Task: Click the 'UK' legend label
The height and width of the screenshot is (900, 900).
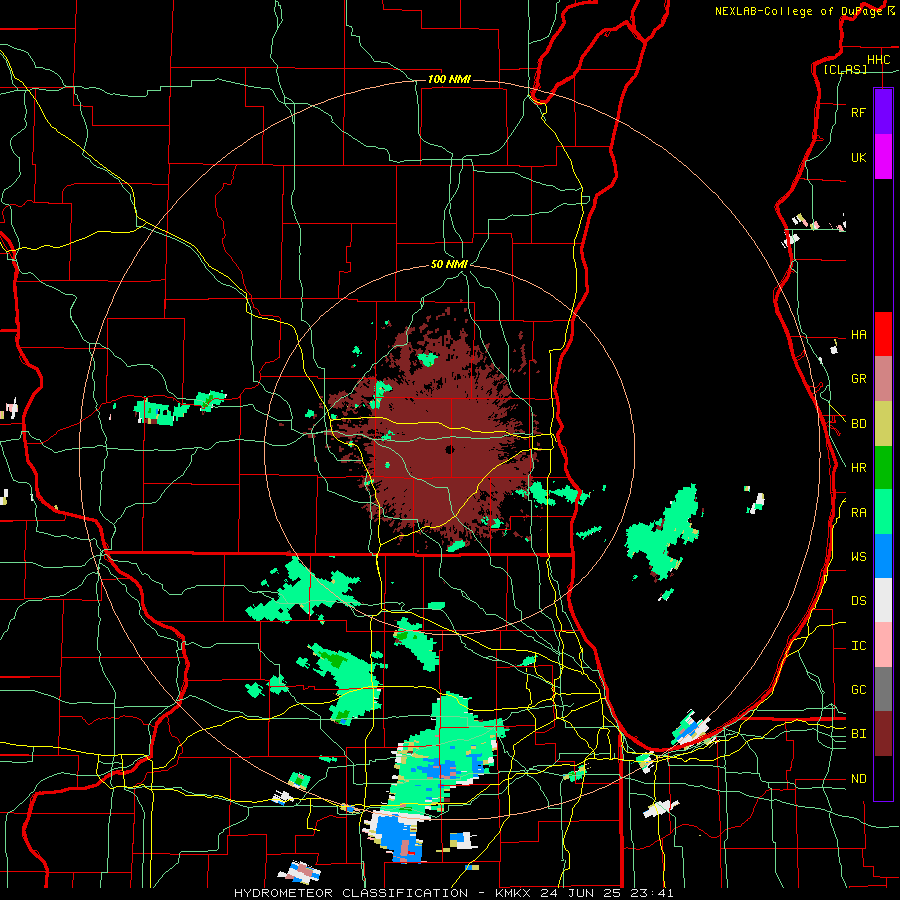Action: pyautogui.click(x=858, y=158)
